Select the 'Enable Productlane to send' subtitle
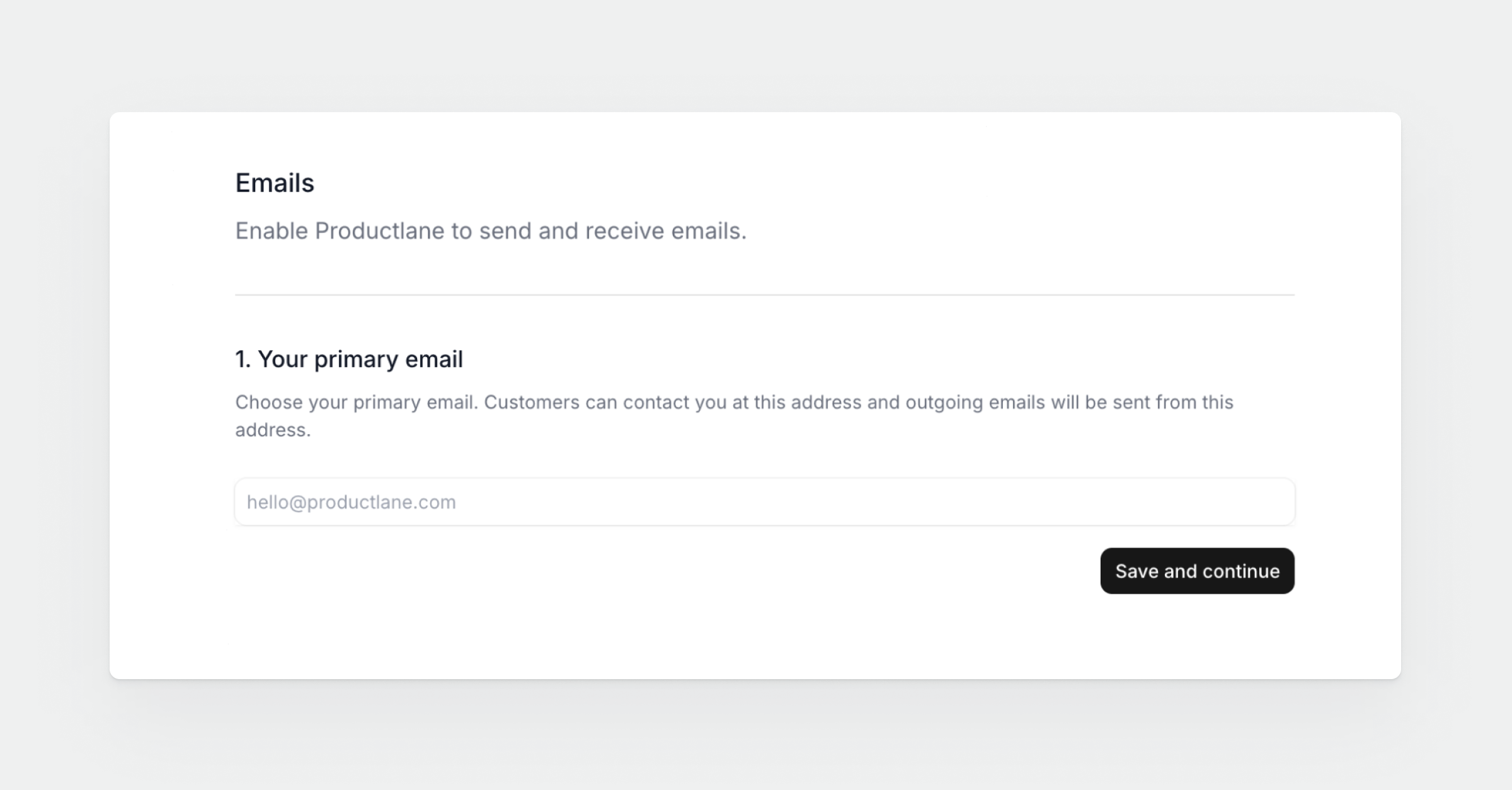Image resolution: width=1512 pixels, height=790 pixels. tap(490, 231)
